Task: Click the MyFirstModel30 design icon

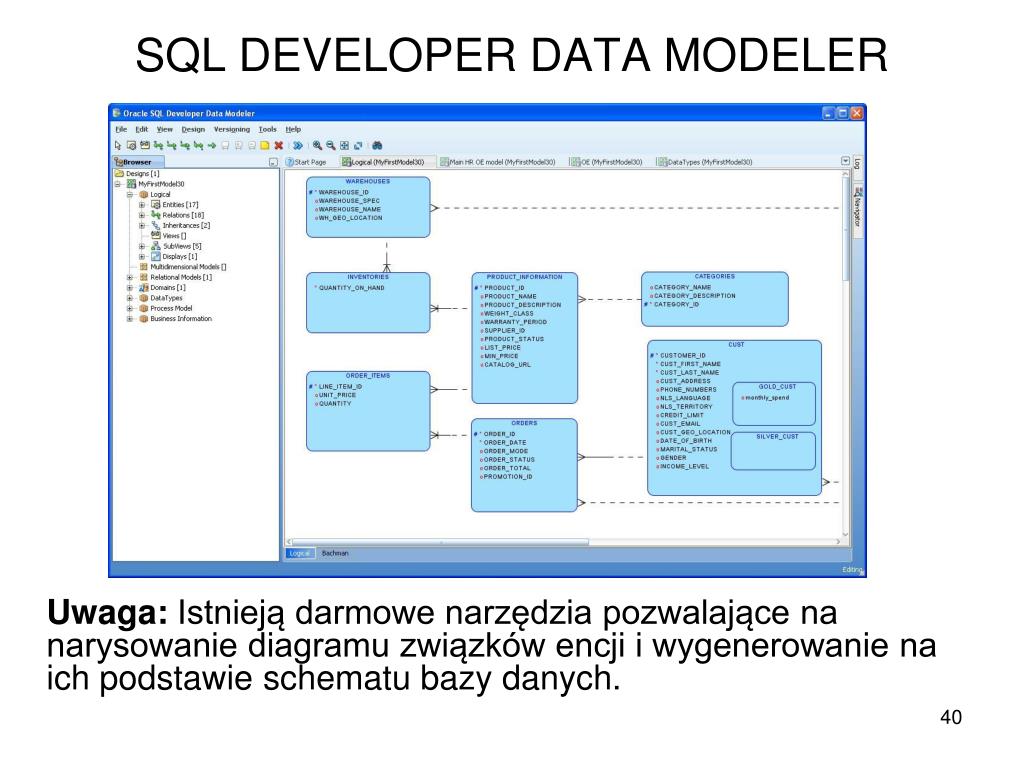Action: 131,184
